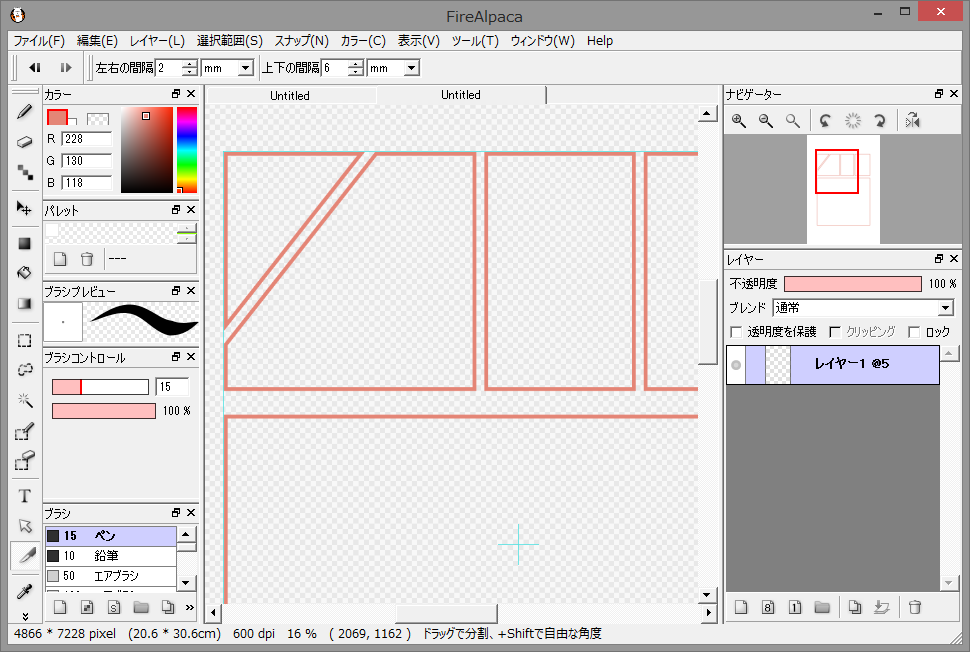Duplicate the current layer
Screen dimensions: 970x652
(x=855, y=607)
